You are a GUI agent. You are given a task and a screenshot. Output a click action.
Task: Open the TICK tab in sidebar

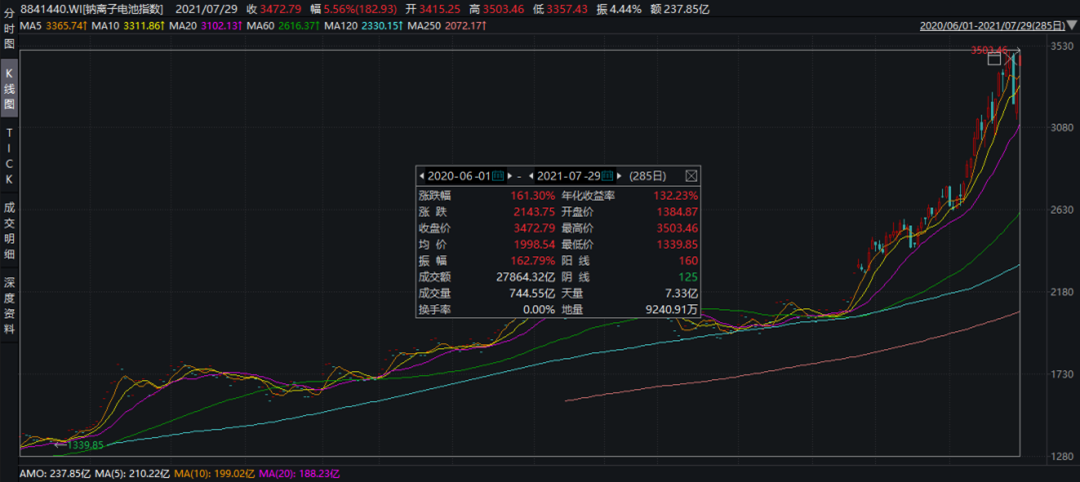(9, 155)
